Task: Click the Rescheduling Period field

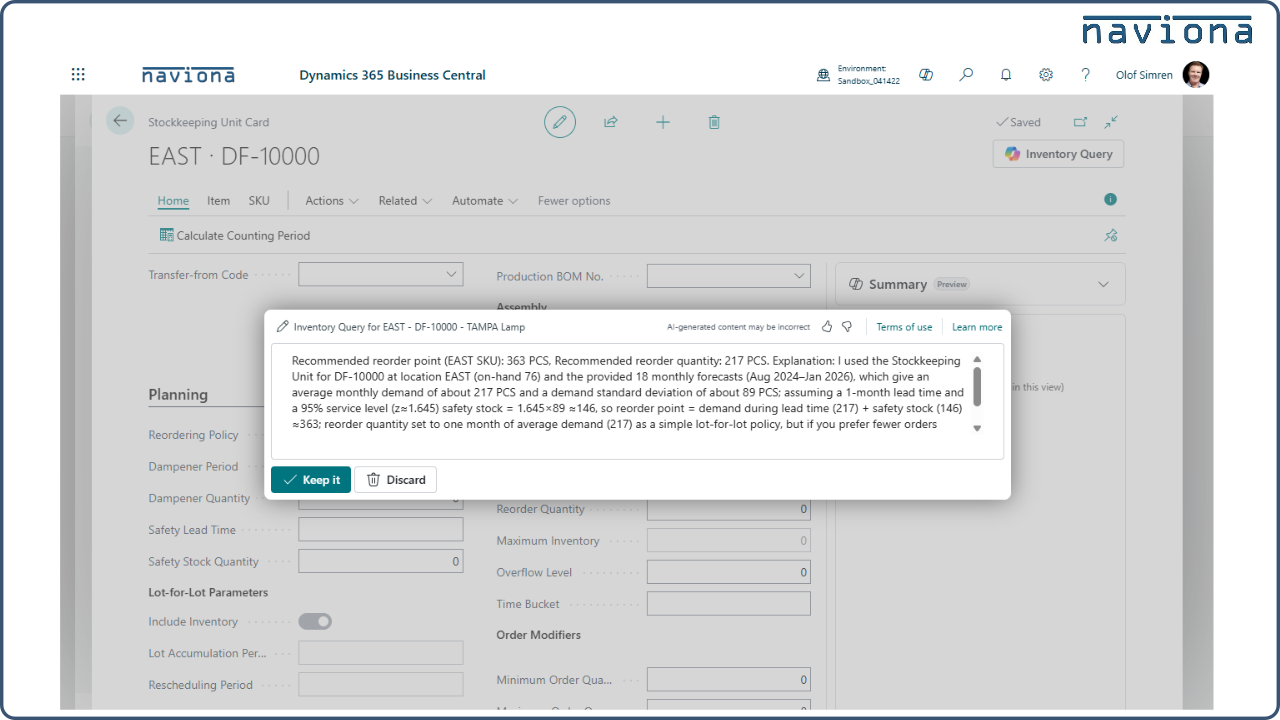Action: click(x=381, y=685)
